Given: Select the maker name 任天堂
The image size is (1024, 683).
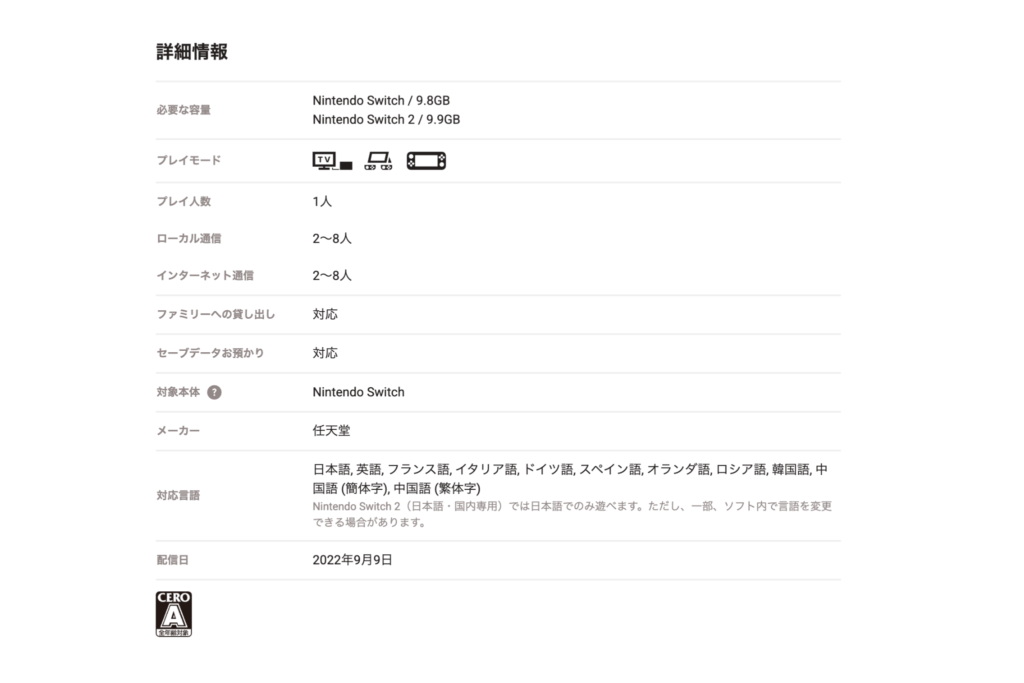Looking at the screenshot, I should click(331, 430).
